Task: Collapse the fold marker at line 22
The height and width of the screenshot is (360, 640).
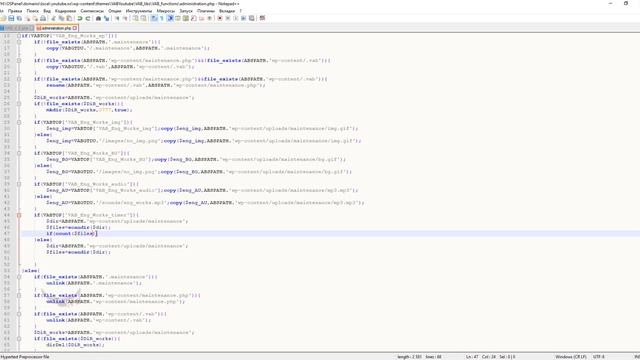Action: [19, 79]
